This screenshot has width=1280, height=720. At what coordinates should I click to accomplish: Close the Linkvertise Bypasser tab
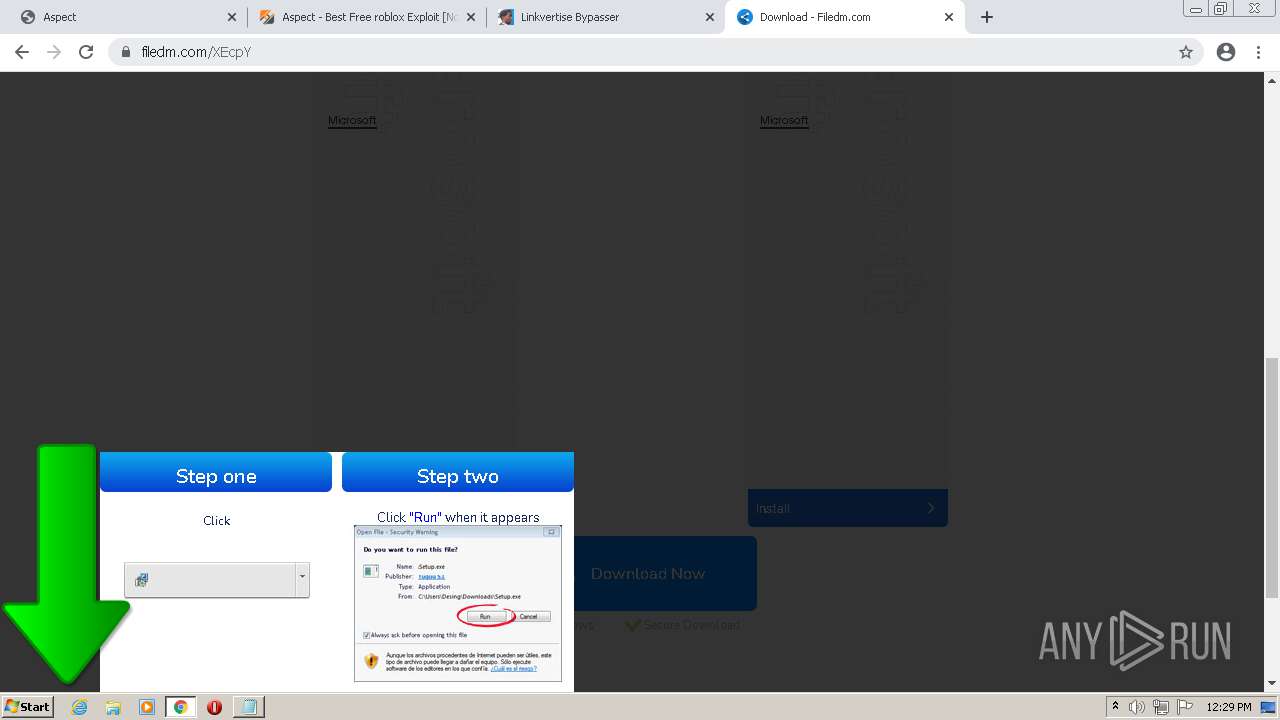click(710, 17)
